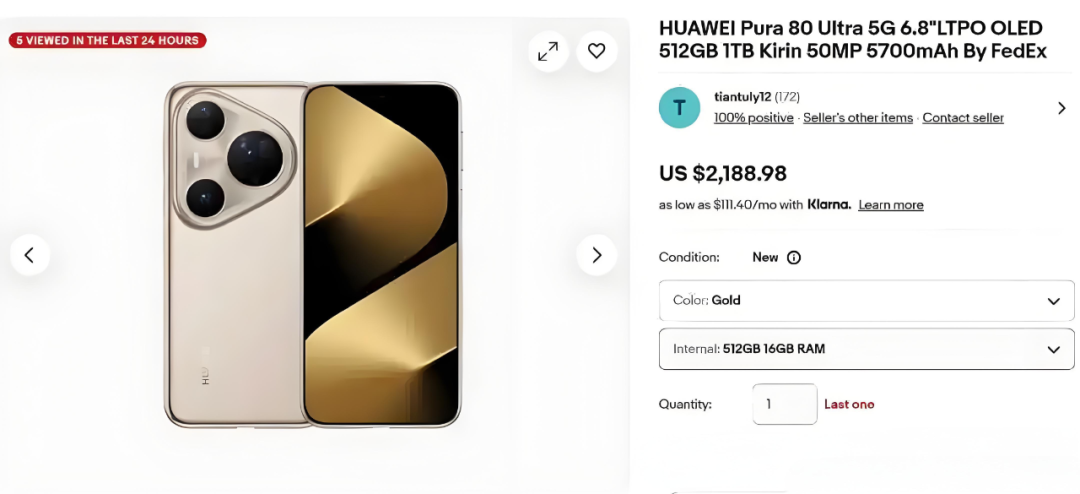
Task: Click the seller feedback count (172)
Action: (x=788, y=97)
